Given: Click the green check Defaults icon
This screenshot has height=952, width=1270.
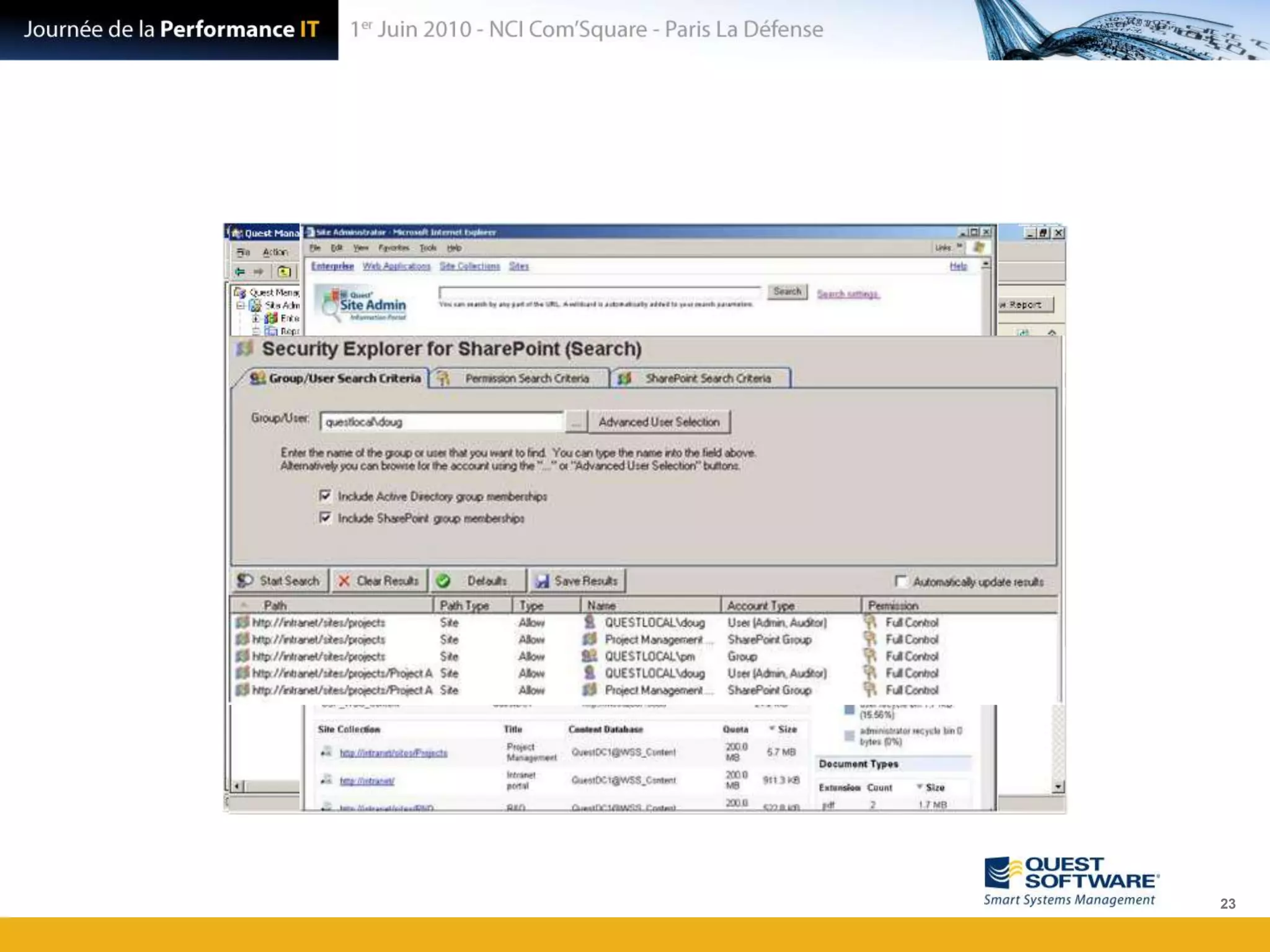Looking at the screenshot, I should (443, 581).
